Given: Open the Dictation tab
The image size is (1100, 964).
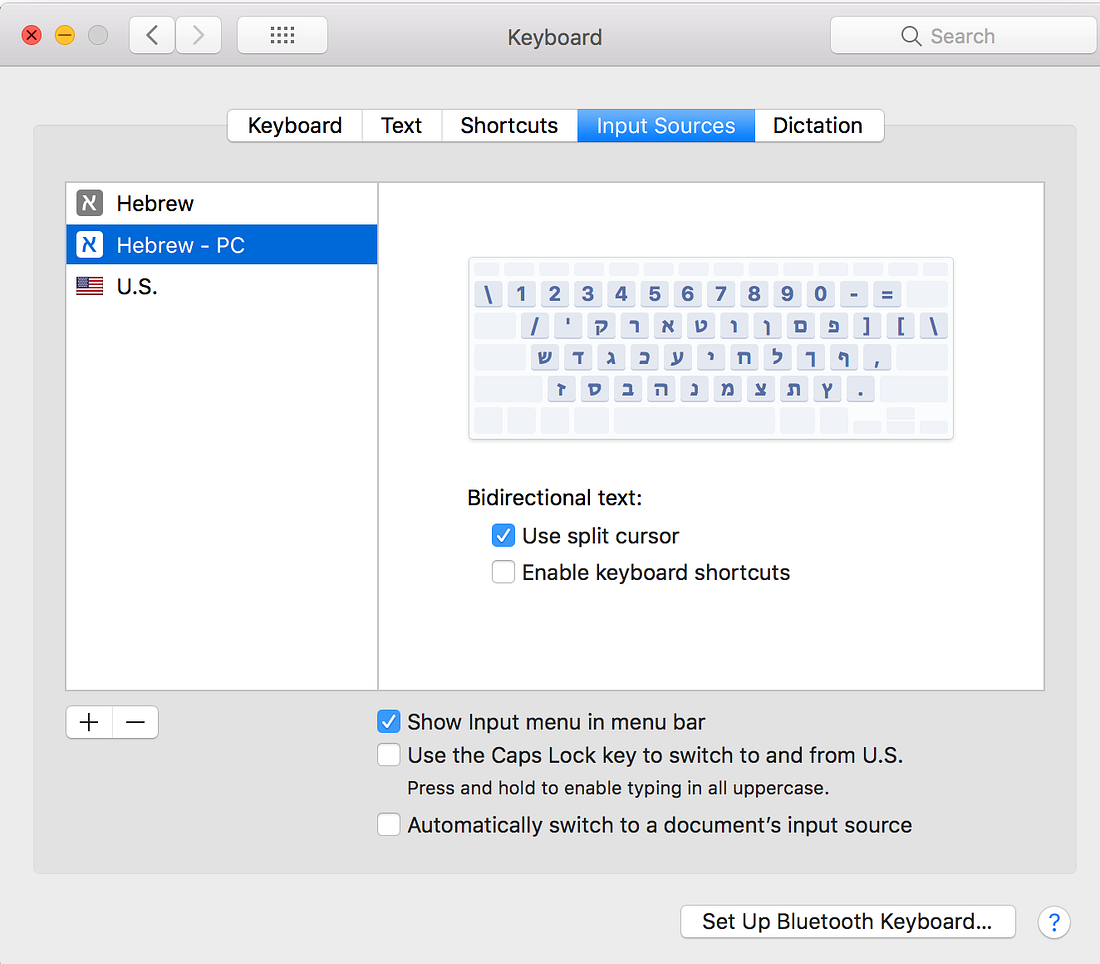Looking at the screenshot, I should coord(818,125).
